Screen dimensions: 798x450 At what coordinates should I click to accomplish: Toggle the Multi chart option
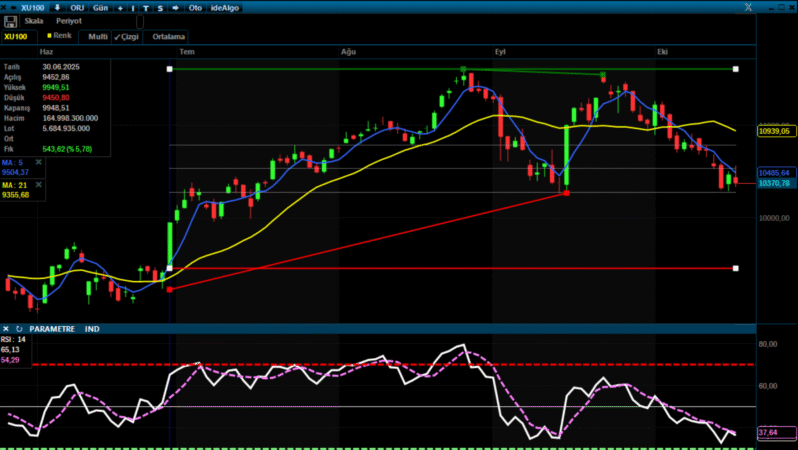click(97, 36)
